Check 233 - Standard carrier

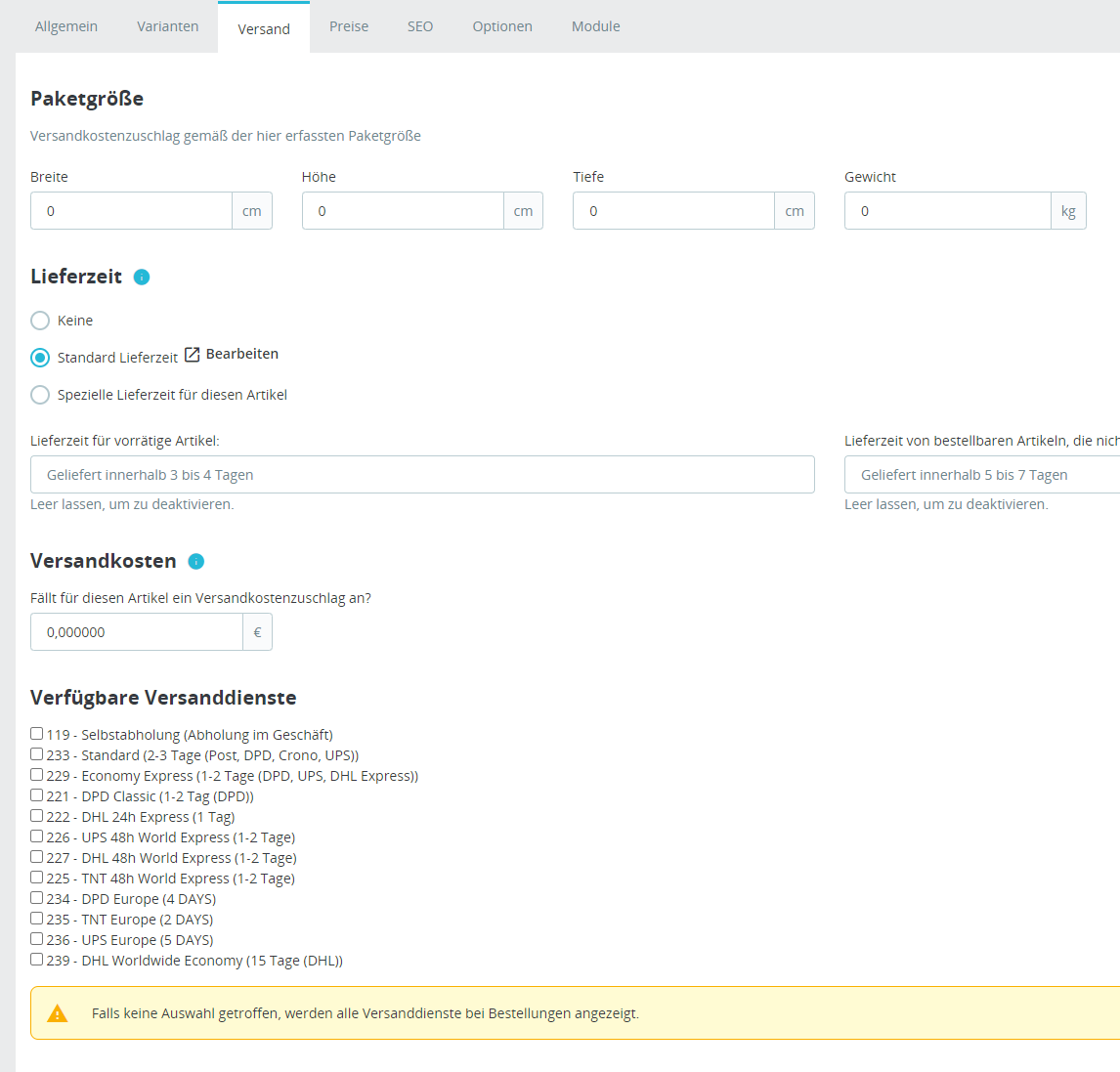[x=36, y=754]
